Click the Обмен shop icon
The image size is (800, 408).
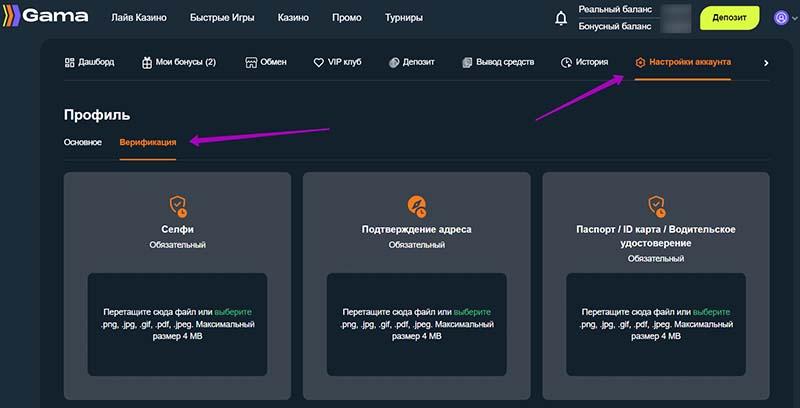(251, 63)
